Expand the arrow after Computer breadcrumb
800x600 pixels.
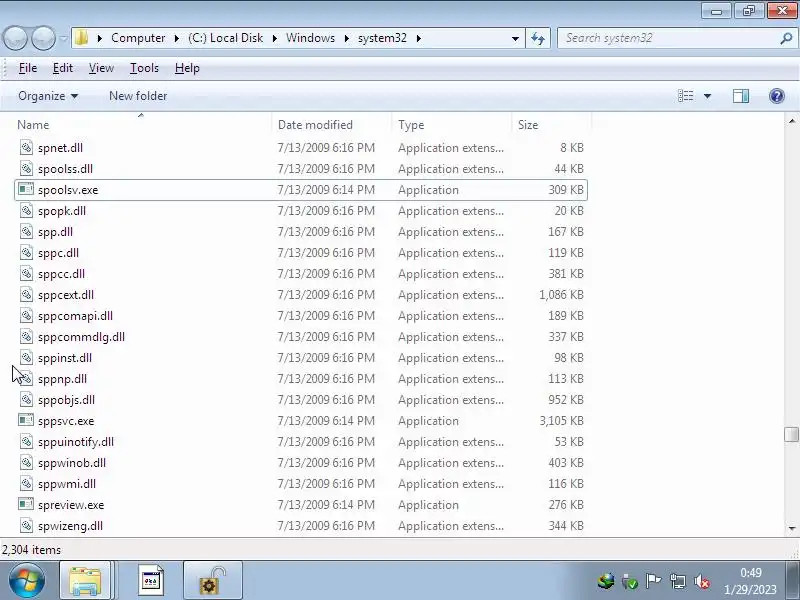(x=177, y=38)
